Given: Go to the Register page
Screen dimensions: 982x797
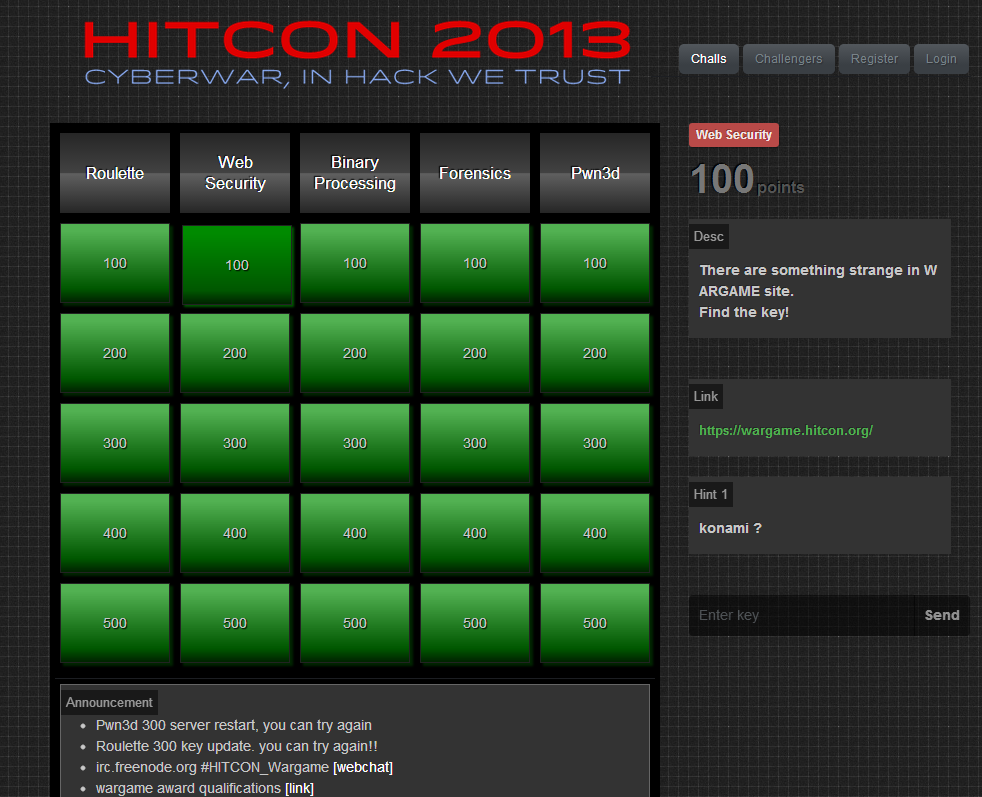Looking at the screenshot, I should pyautogui.click(x=874, y=59).
